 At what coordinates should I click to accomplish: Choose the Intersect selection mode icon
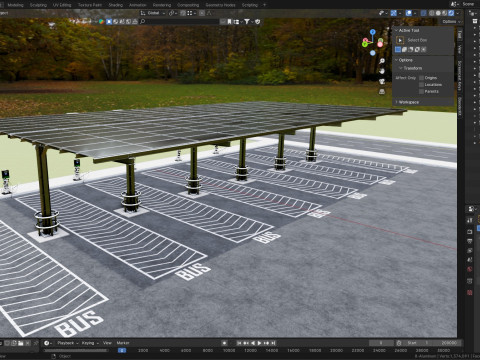tap(423, 49)
